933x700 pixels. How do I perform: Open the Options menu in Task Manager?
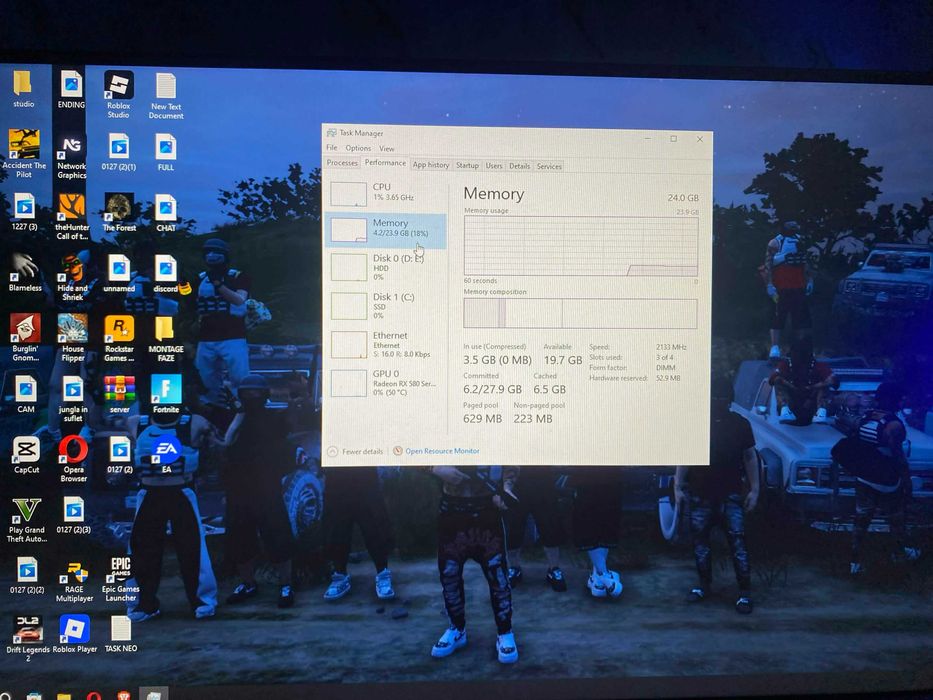(358, 148)
